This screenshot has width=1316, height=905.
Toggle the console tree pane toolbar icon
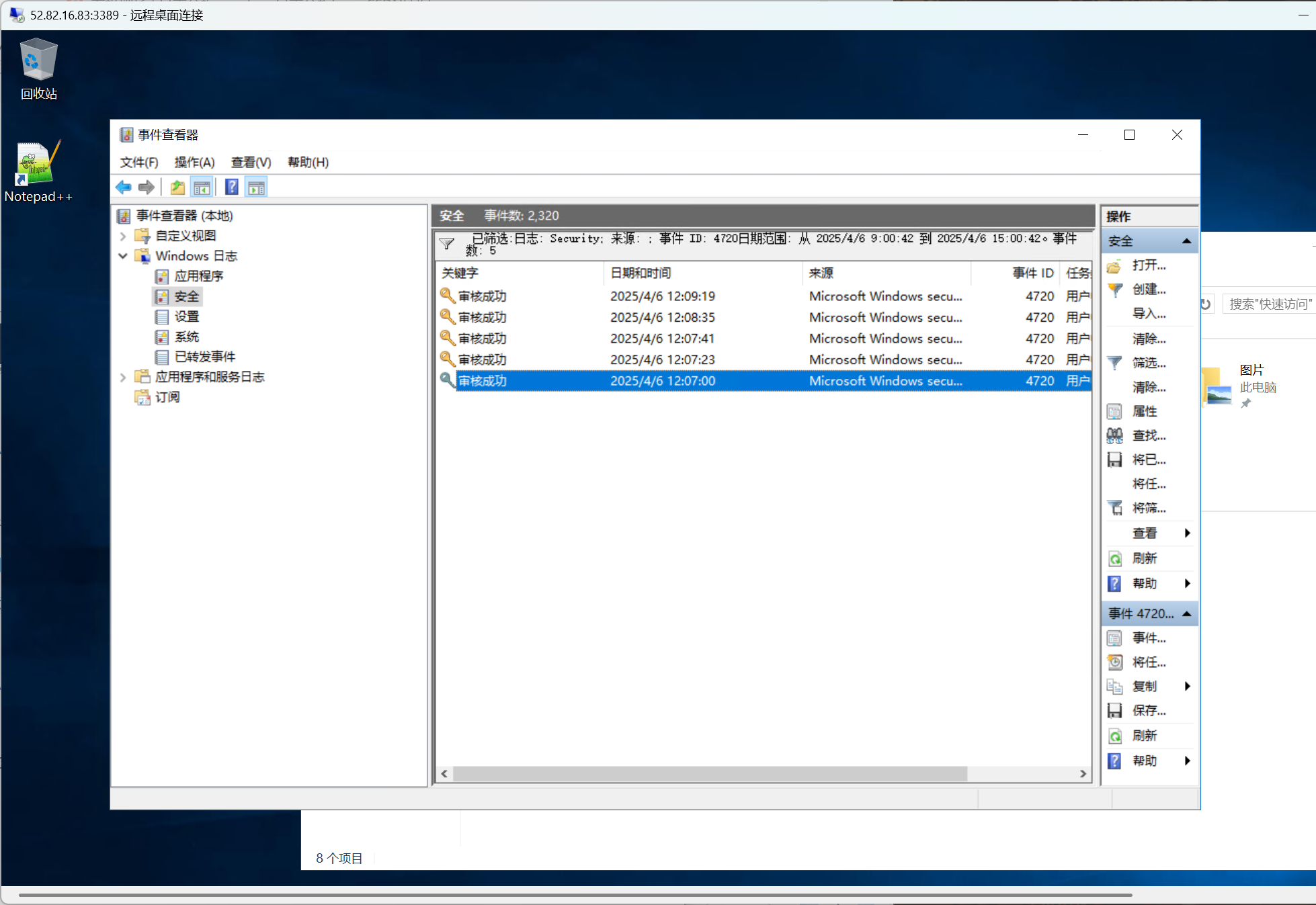(x=202, y=187)
